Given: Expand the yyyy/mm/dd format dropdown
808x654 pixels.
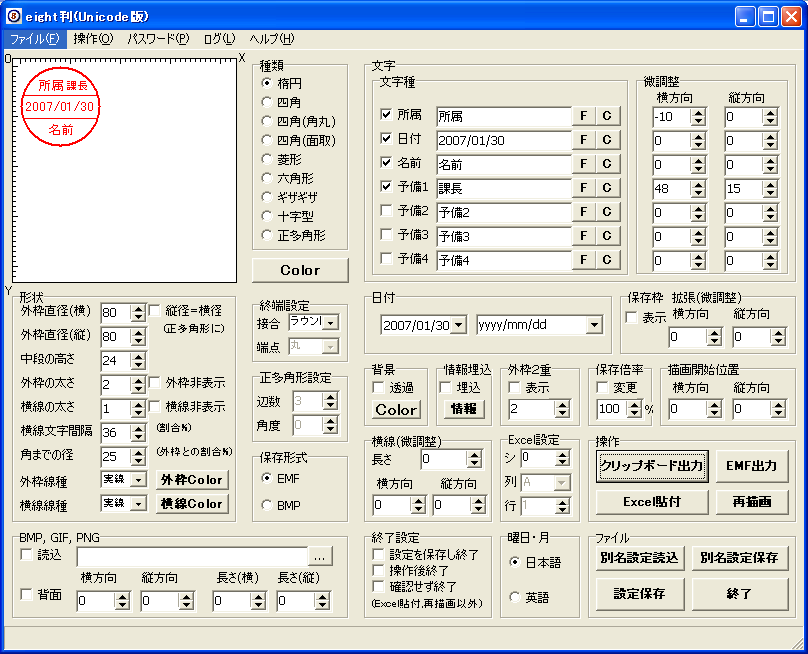Looking at the screenshot, I should [x=594, y=325].
